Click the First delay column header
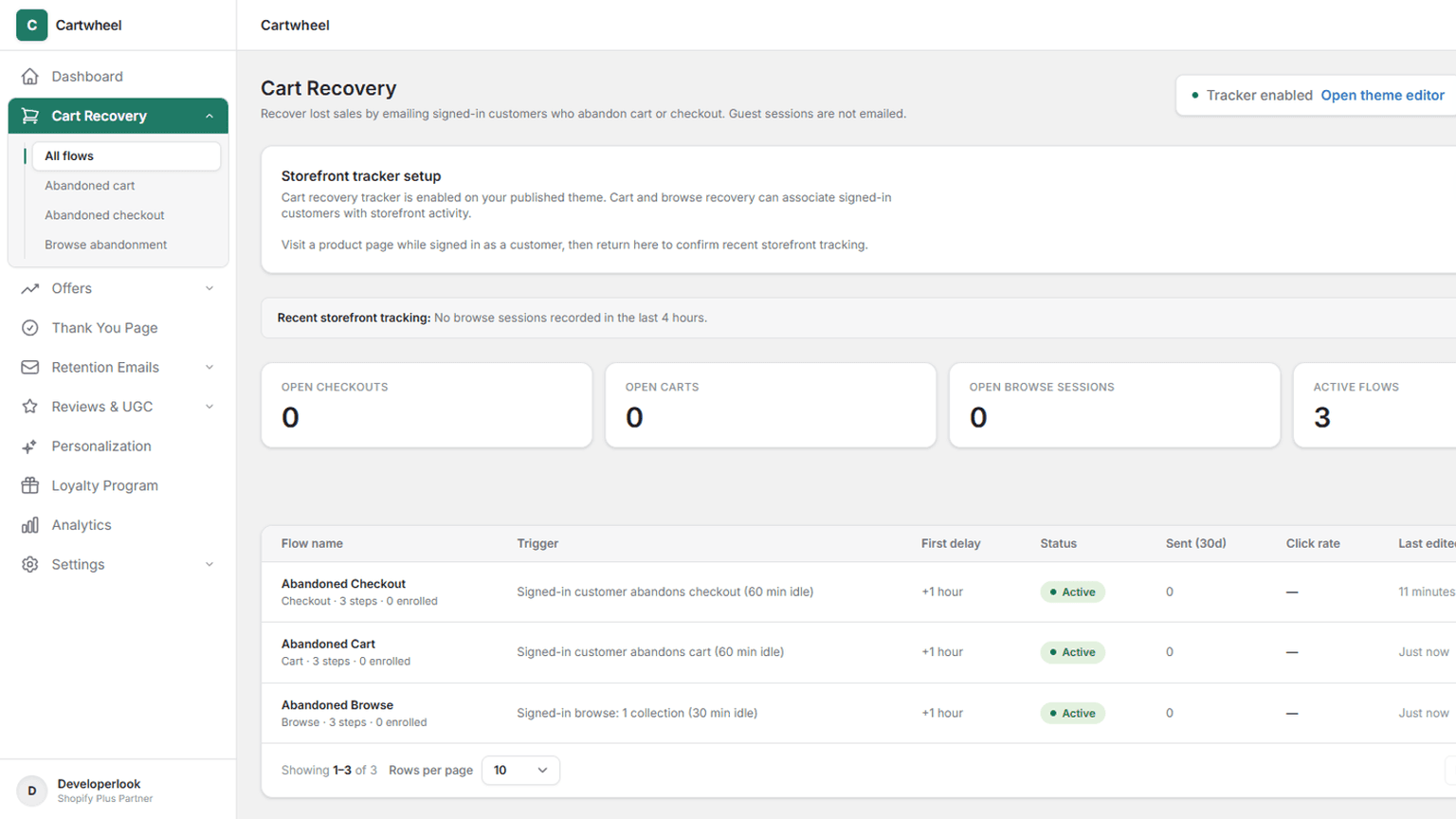Screen dimensions: 1456x819 pyautogui.click(x=951, y=543)
